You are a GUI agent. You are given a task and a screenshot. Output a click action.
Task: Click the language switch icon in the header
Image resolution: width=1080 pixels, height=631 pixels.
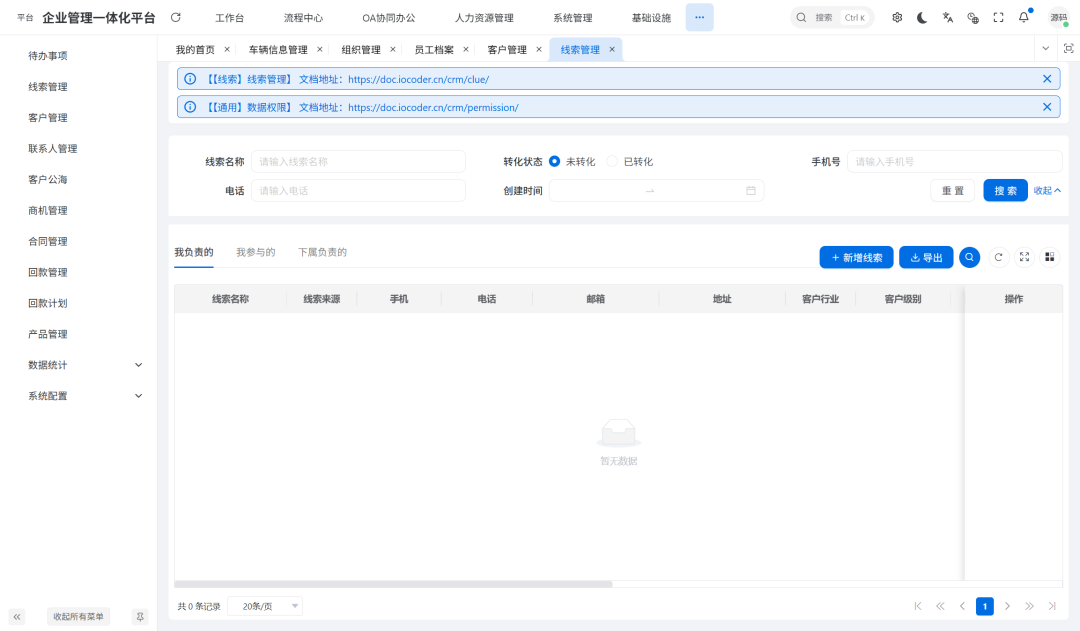click(x=947, y=17)
